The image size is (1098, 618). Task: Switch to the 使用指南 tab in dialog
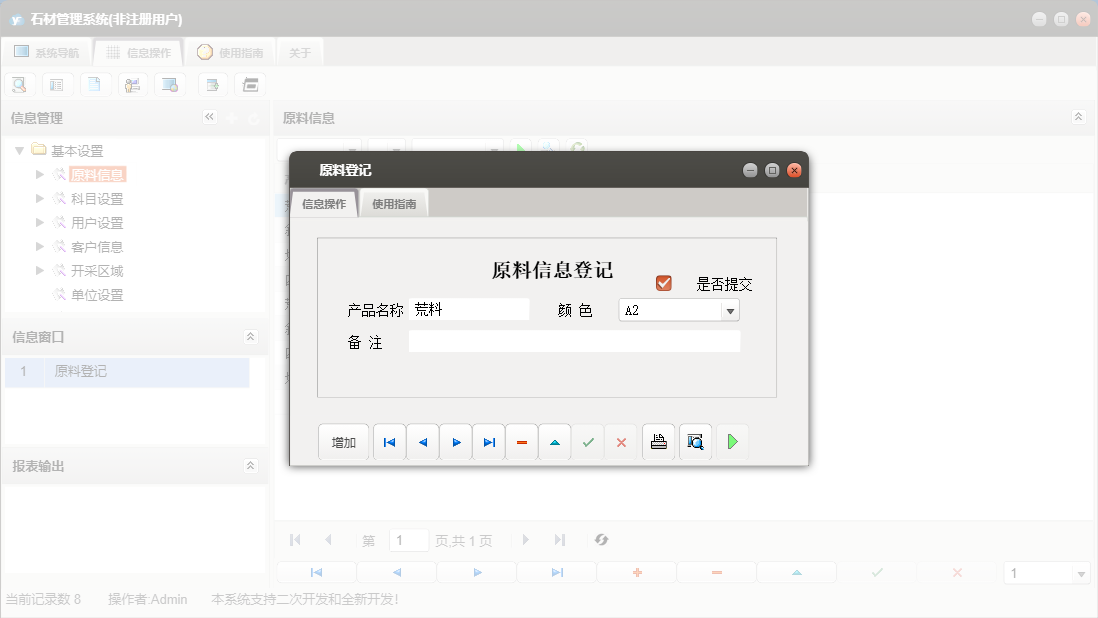coord(394,202)
